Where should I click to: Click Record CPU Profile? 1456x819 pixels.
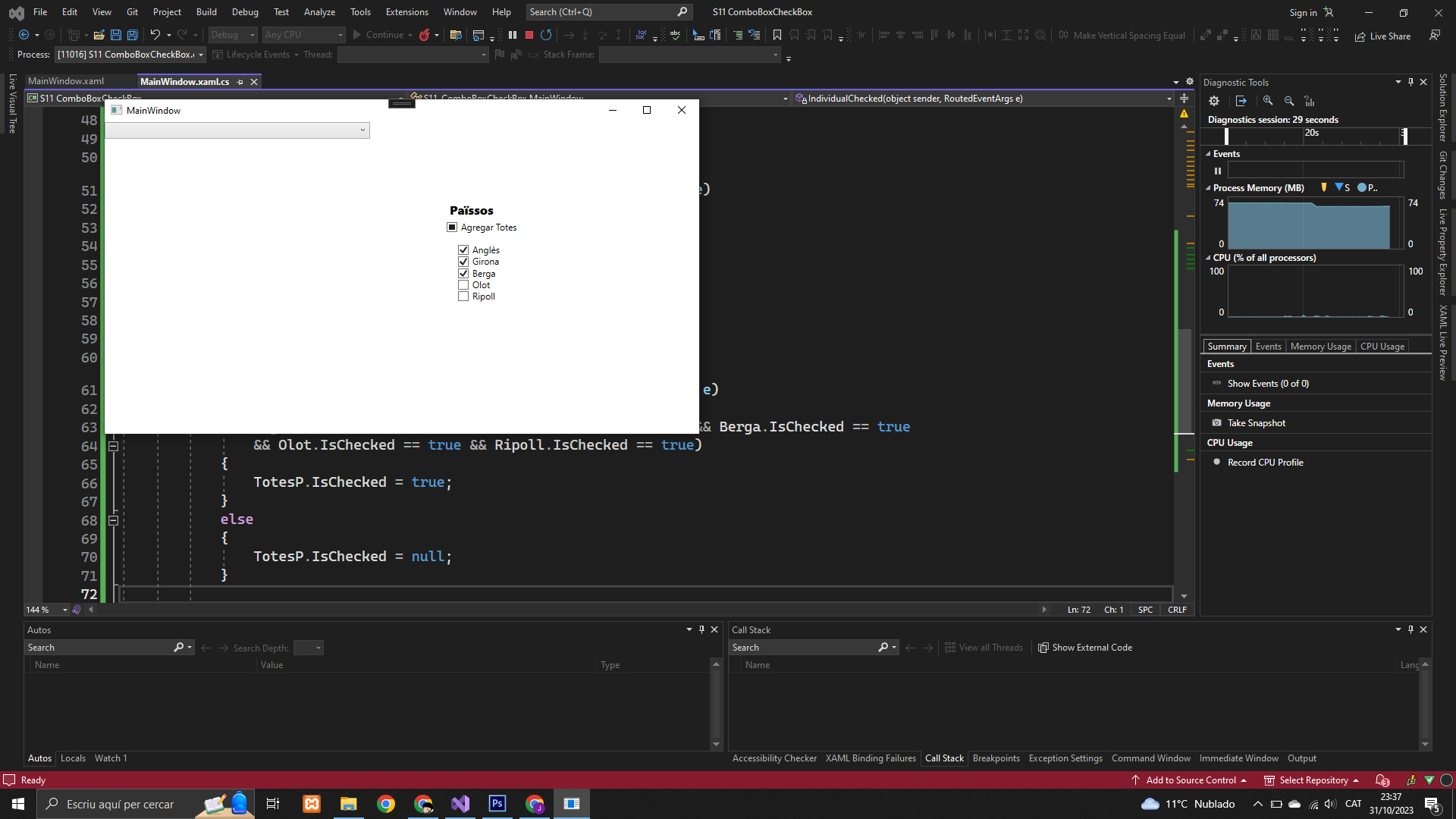(1265, 463)
